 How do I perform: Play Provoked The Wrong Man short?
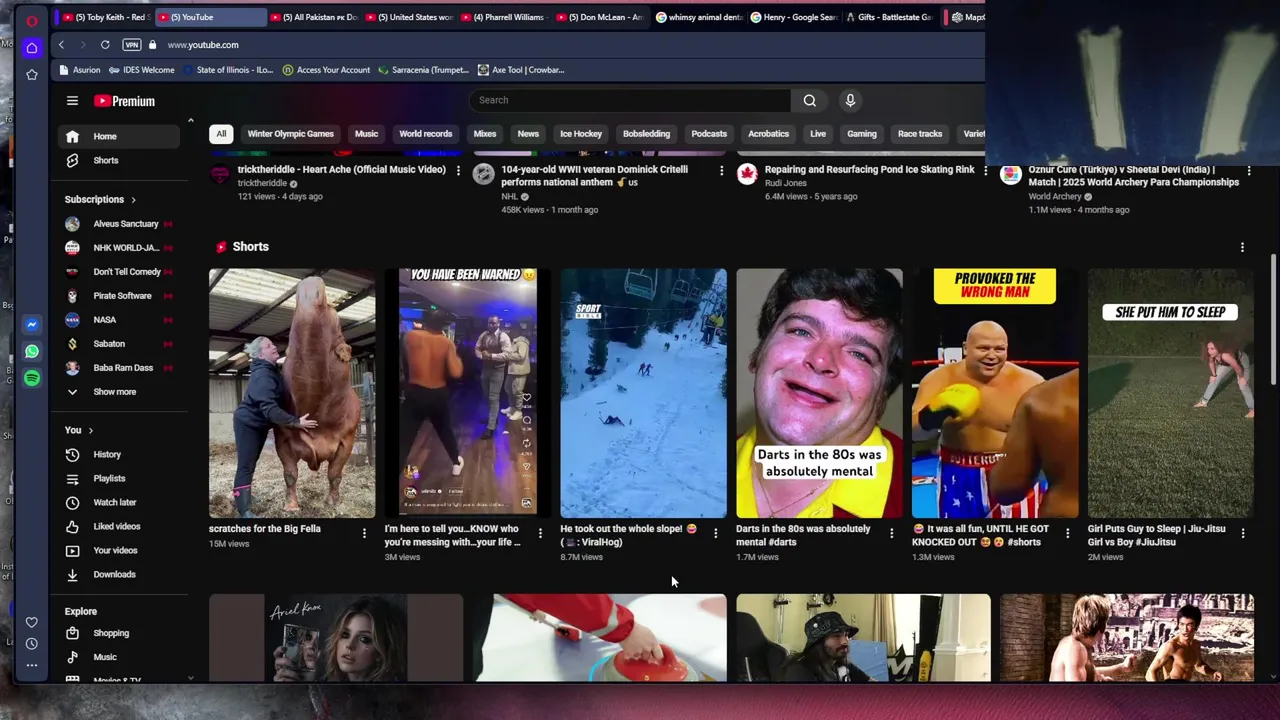(995, 393)
